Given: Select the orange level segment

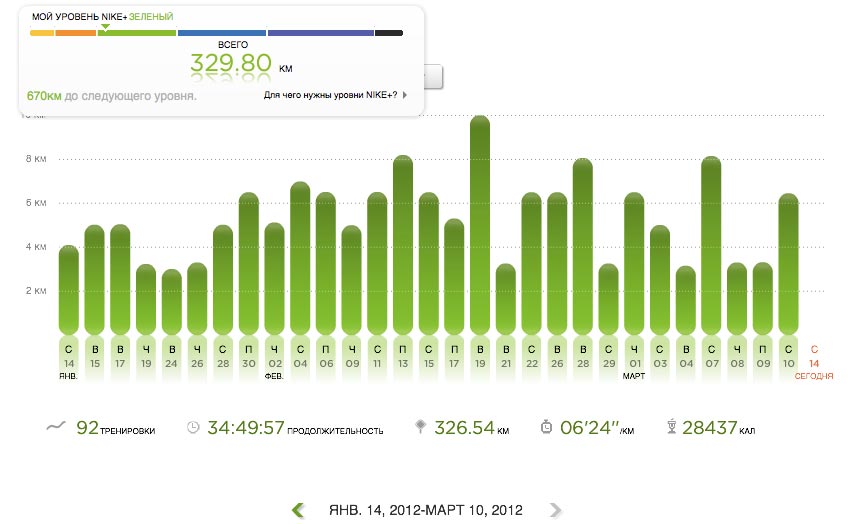Looking at the screenshot, I should (x=75, y=33).
